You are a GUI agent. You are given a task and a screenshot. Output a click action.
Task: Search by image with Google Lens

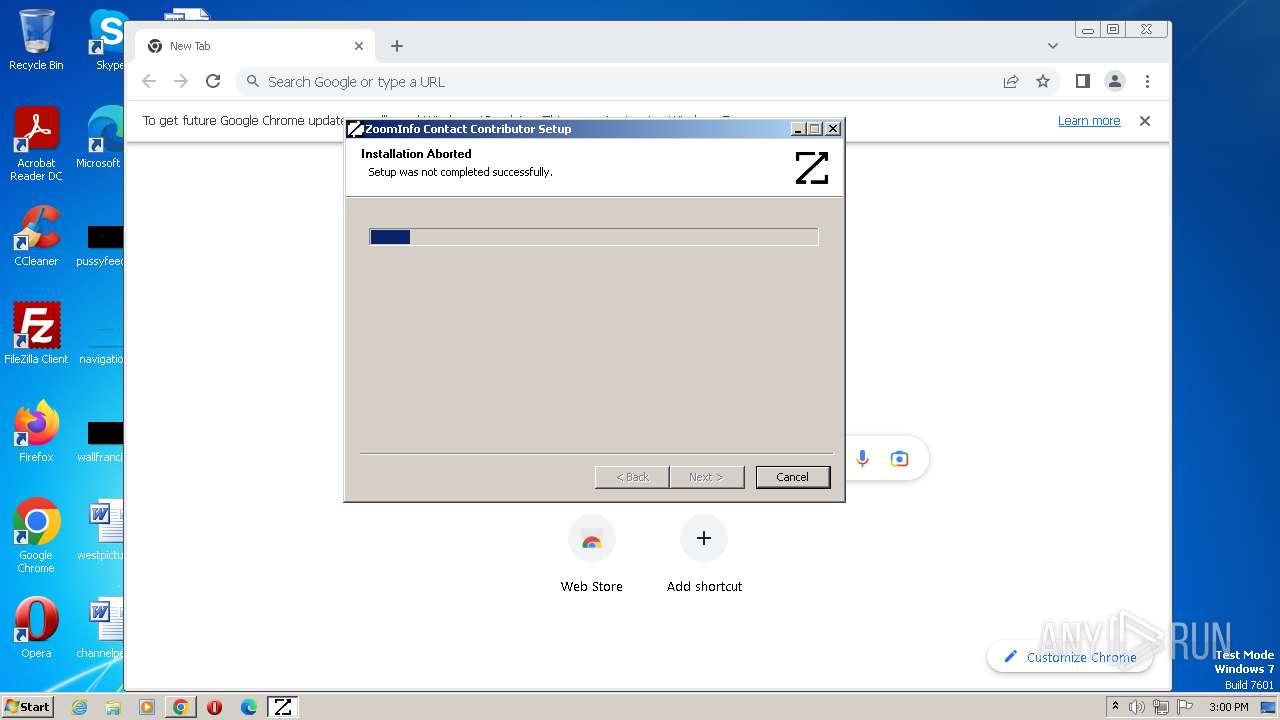pos(899,459)
